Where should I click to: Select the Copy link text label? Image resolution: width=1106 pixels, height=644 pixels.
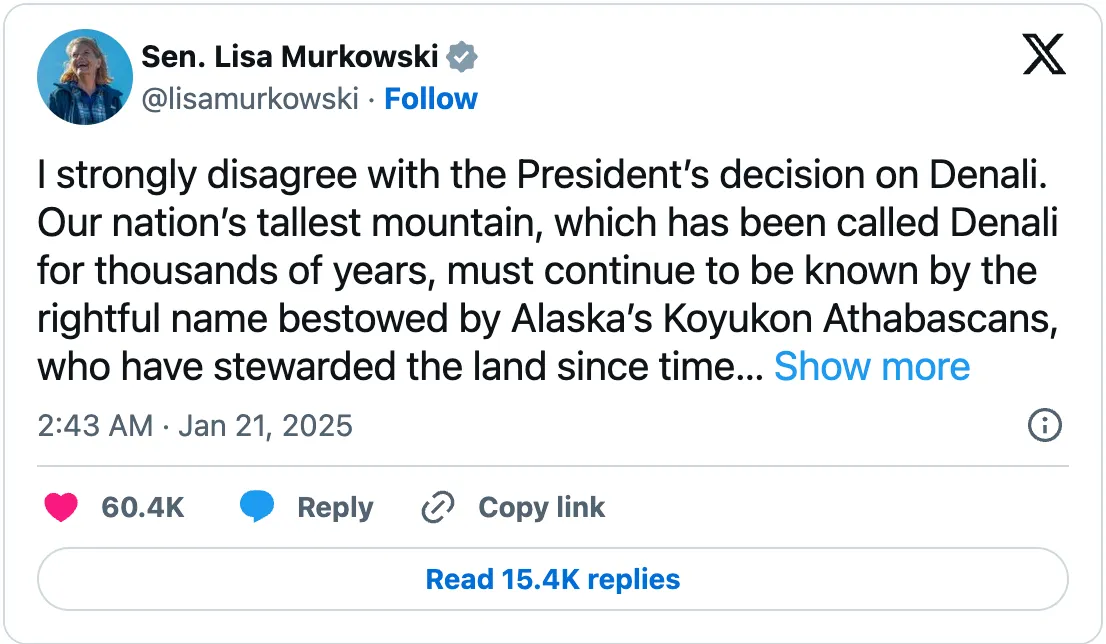(x=541, y=508)
